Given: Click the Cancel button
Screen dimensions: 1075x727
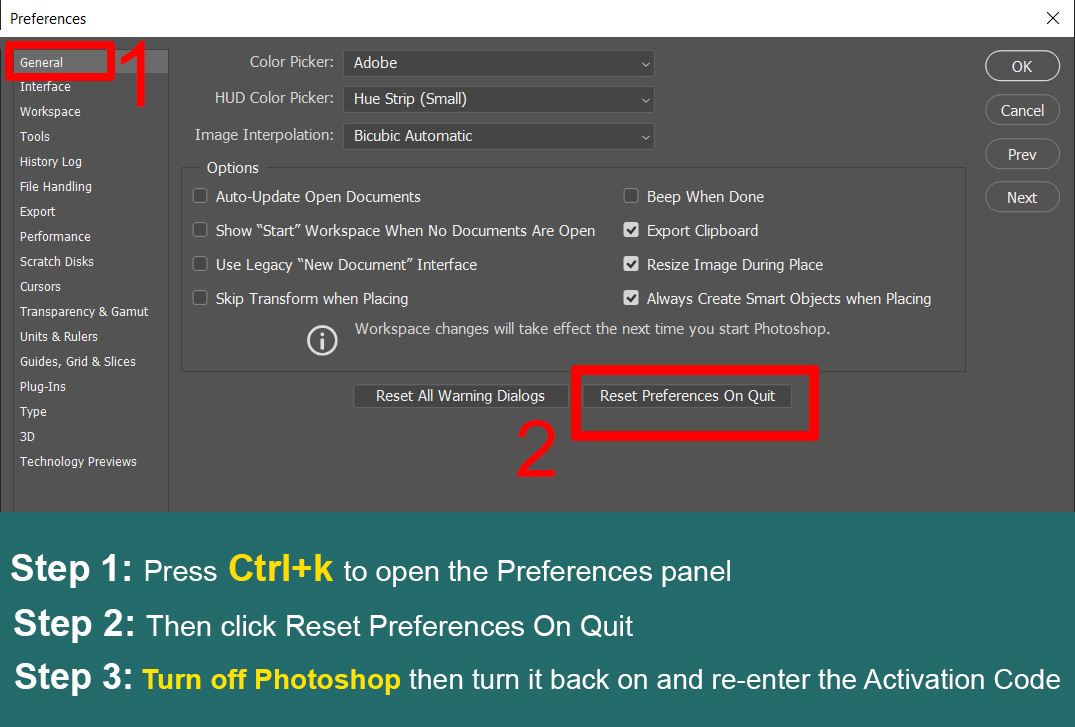Looking at the screenshot, I should (1021, 111).
